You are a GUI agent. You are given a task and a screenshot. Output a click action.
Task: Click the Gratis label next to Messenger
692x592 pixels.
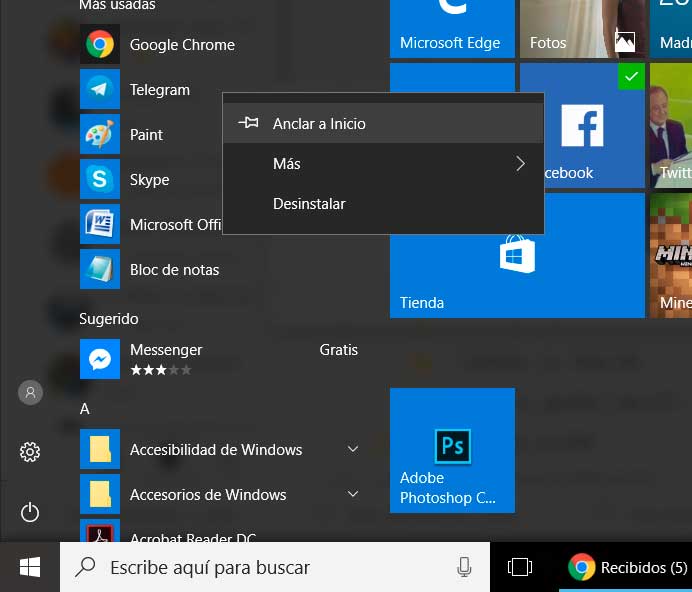(x=338, y=350)
